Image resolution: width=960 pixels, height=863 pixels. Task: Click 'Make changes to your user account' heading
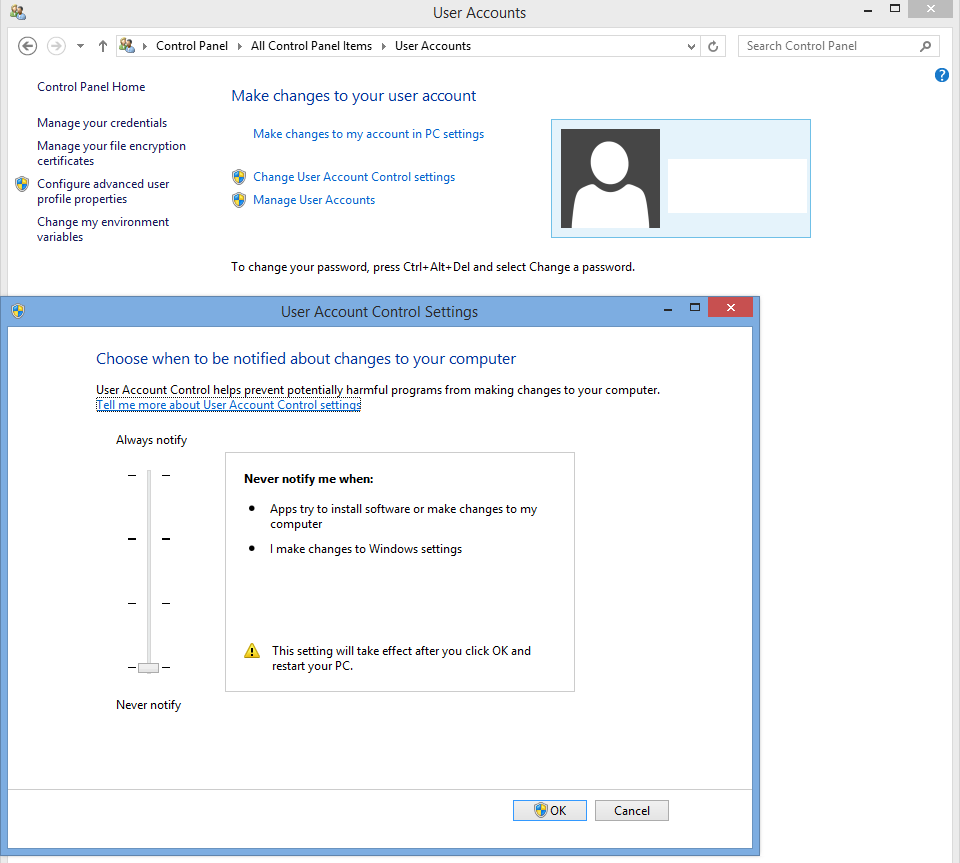[x=353, y=96]
